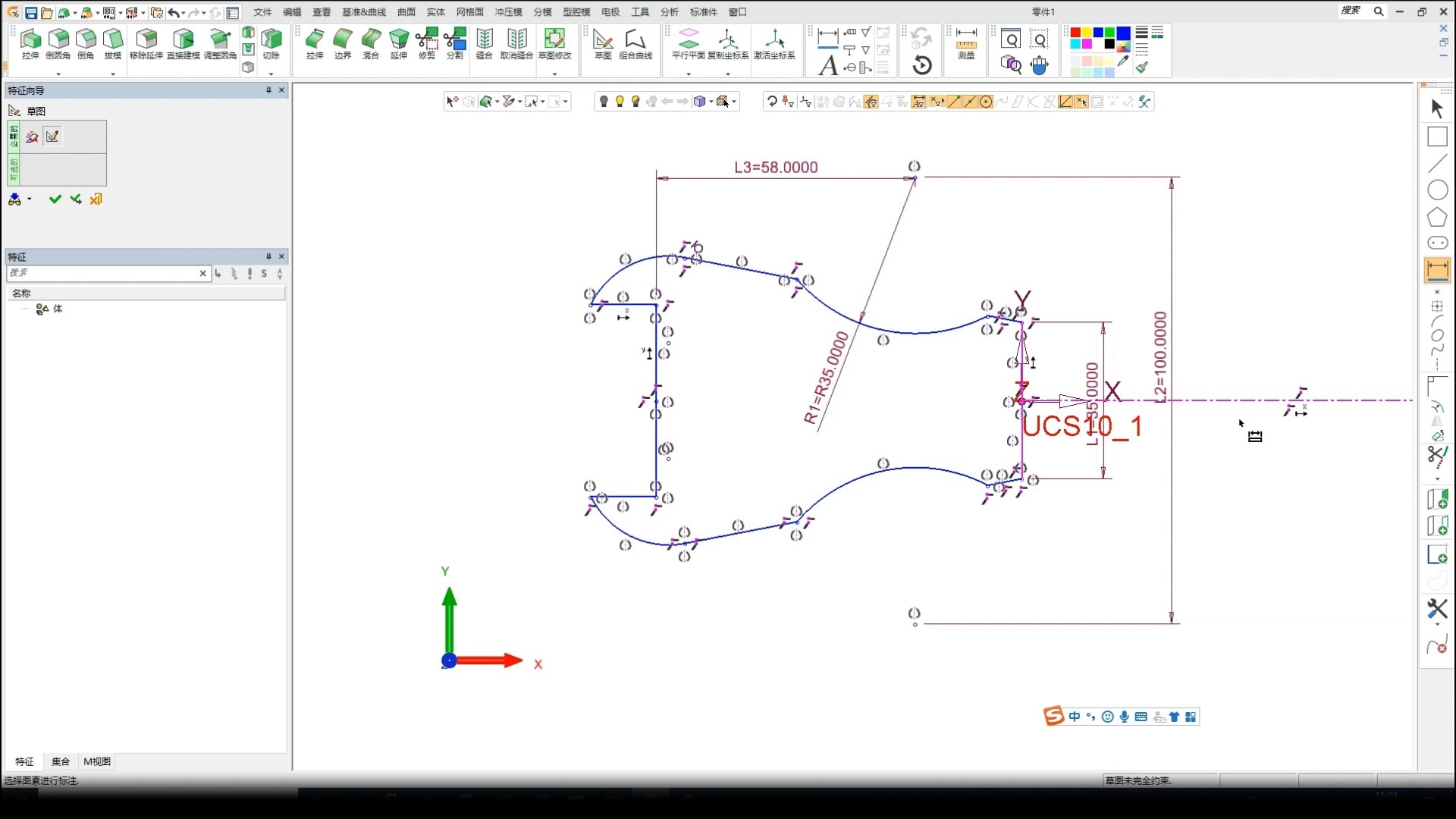
Task: Open dropdown arrow below 草图修改
Action: 554,74
